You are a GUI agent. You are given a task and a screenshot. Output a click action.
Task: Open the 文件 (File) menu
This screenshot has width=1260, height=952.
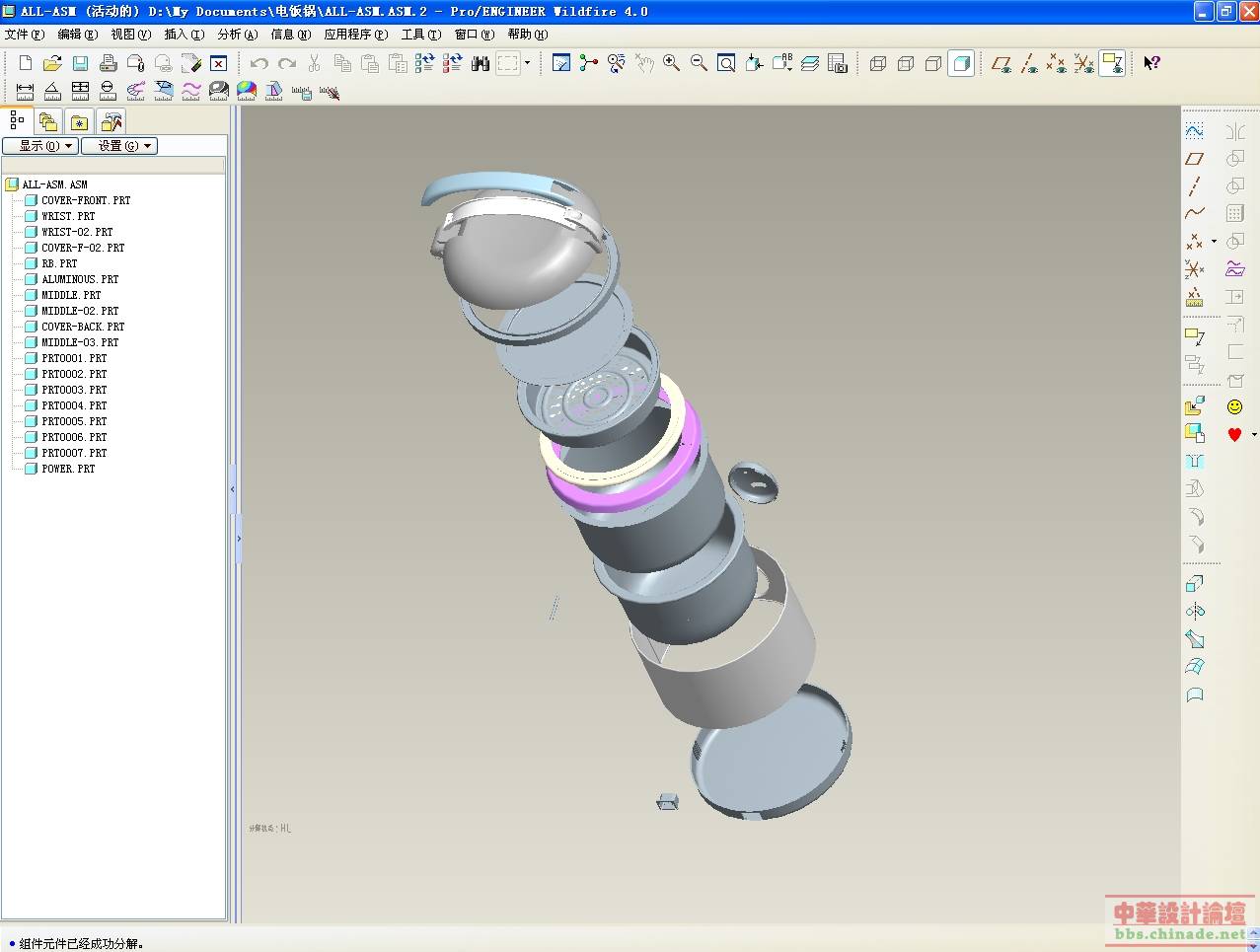(24, 35)
